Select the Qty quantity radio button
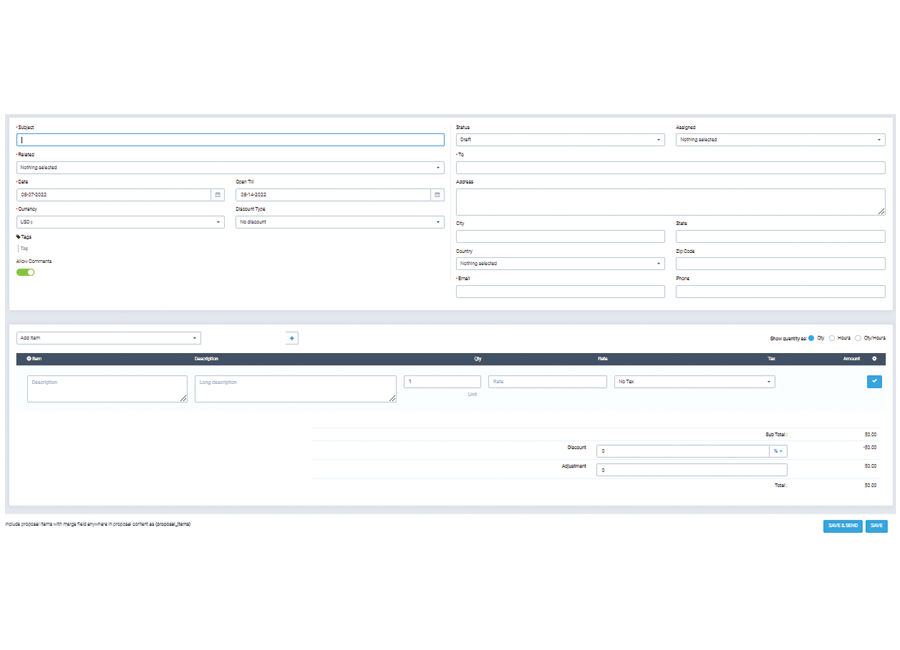The image size is (900, 650). (811, 338)
